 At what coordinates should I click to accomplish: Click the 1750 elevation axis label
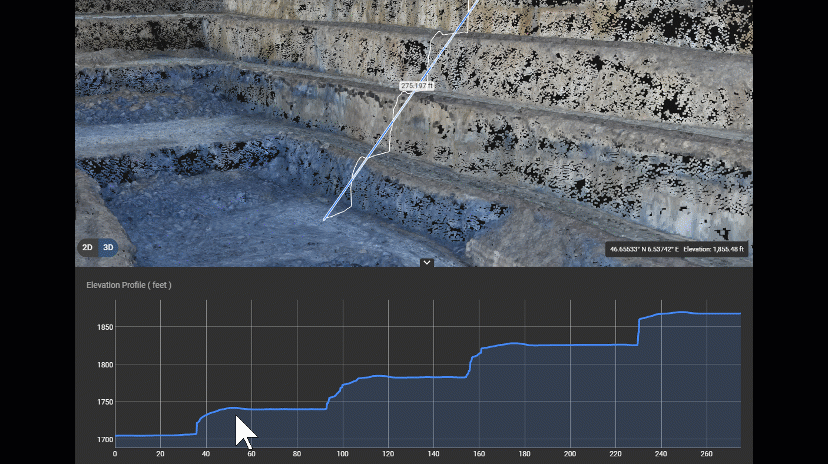[x=105, y=402]
